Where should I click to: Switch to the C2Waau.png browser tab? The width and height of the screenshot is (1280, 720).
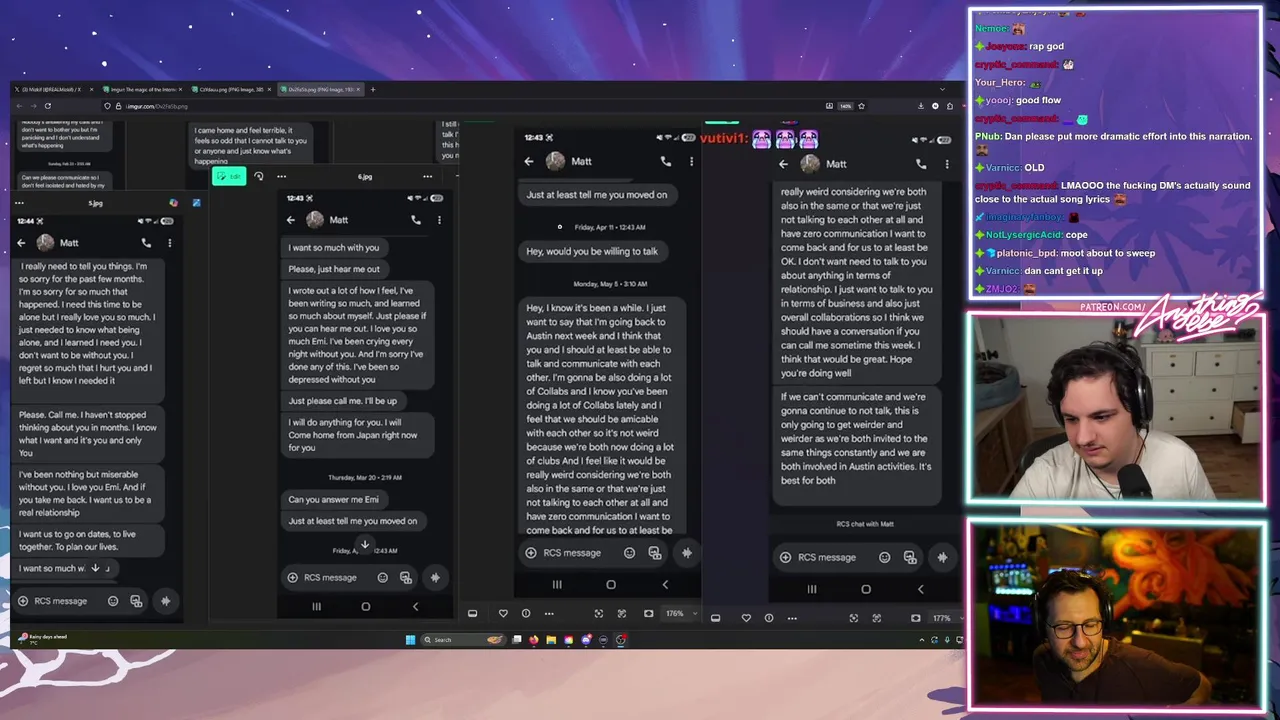coord(231,89)
